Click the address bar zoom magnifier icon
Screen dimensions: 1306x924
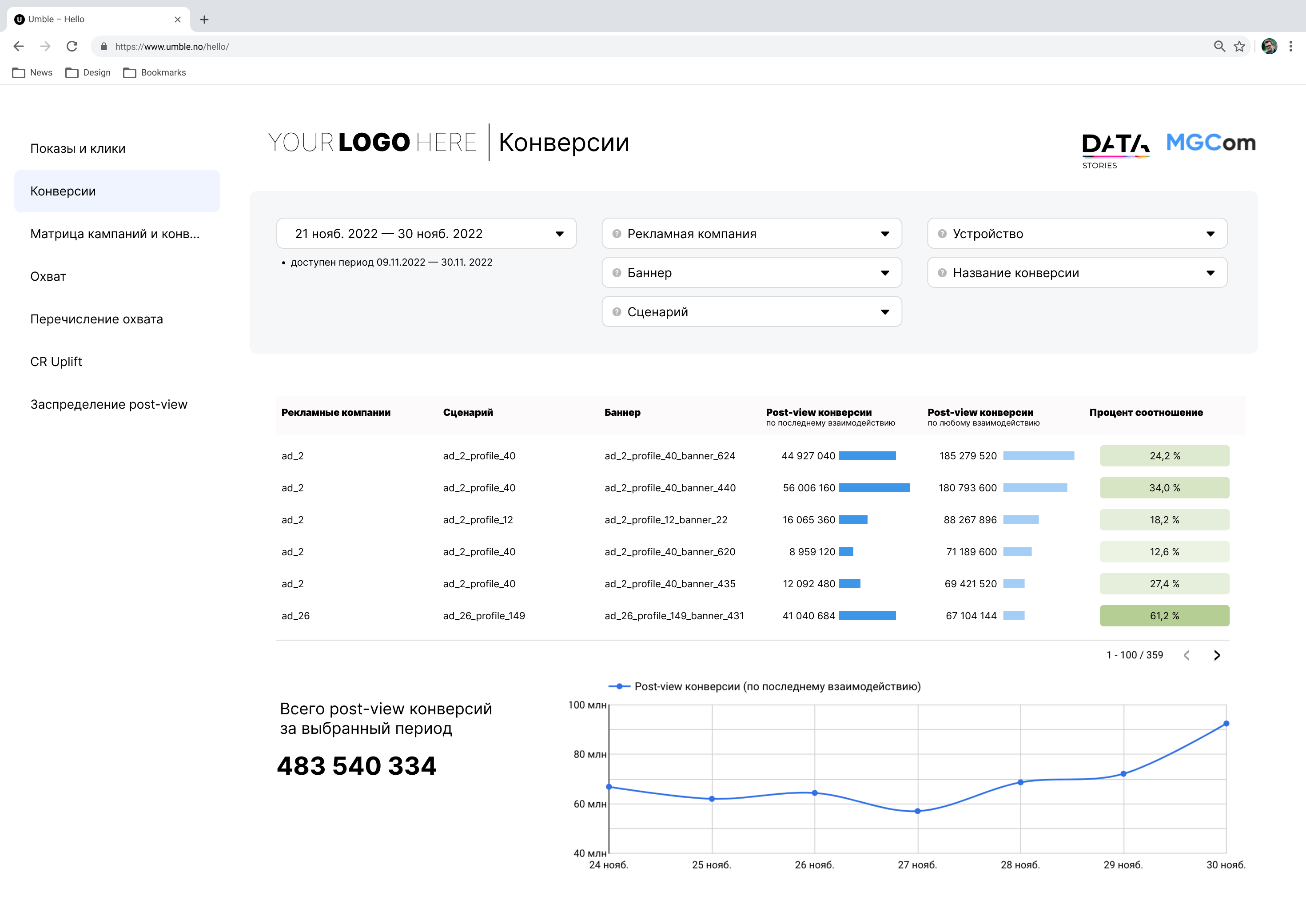(x=1219, y=47)
